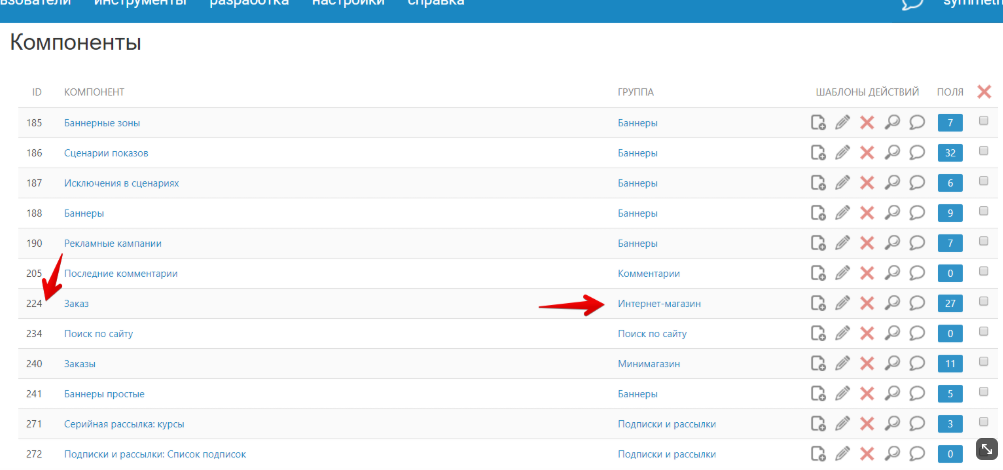
Task: Open group link Комментарии
Action: click(649, 274)
